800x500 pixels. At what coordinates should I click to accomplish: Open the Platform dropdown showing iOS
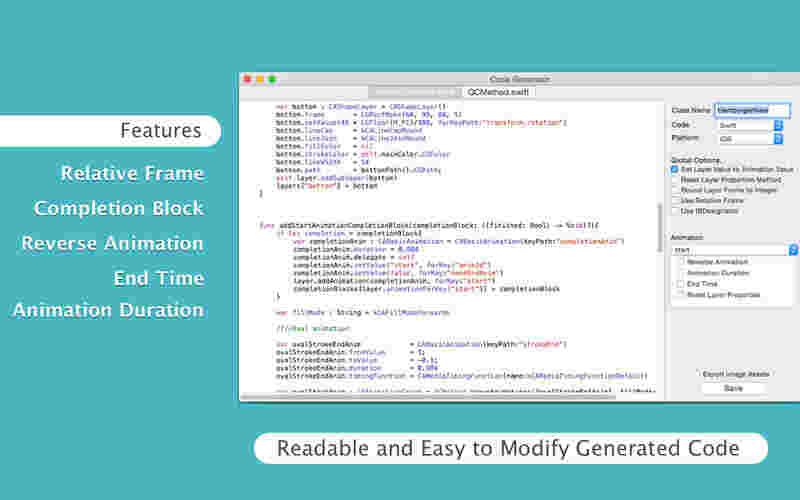click(750, 139)
